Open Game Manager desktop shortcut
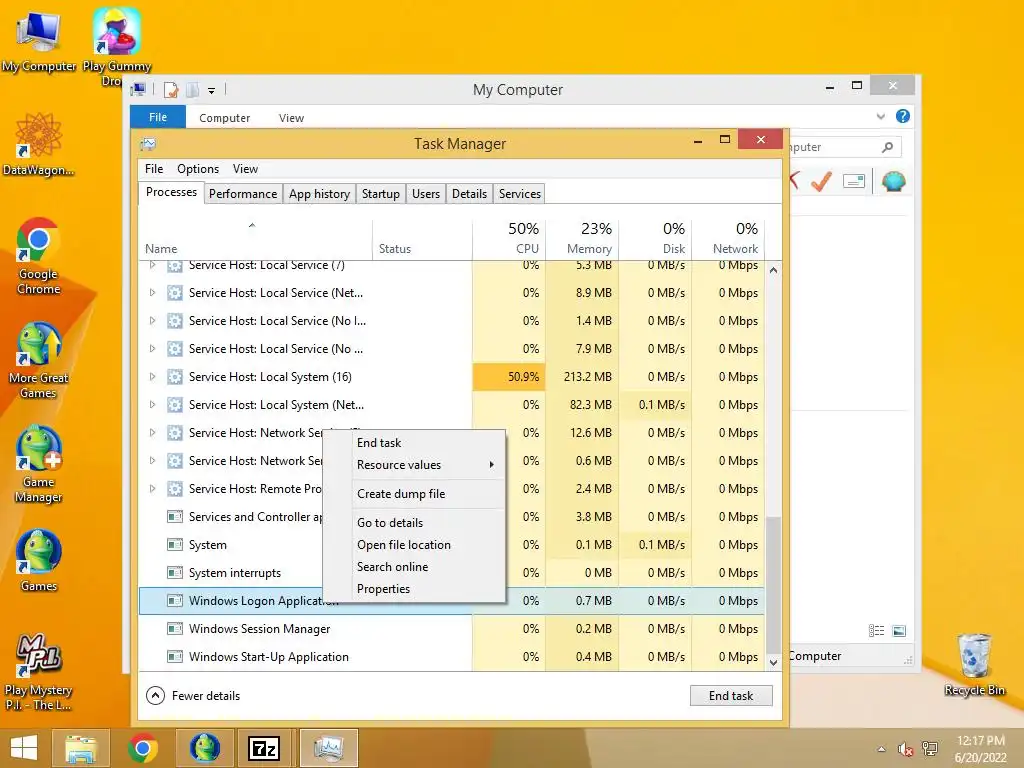 pyautogui.click(x=39, y=464)
